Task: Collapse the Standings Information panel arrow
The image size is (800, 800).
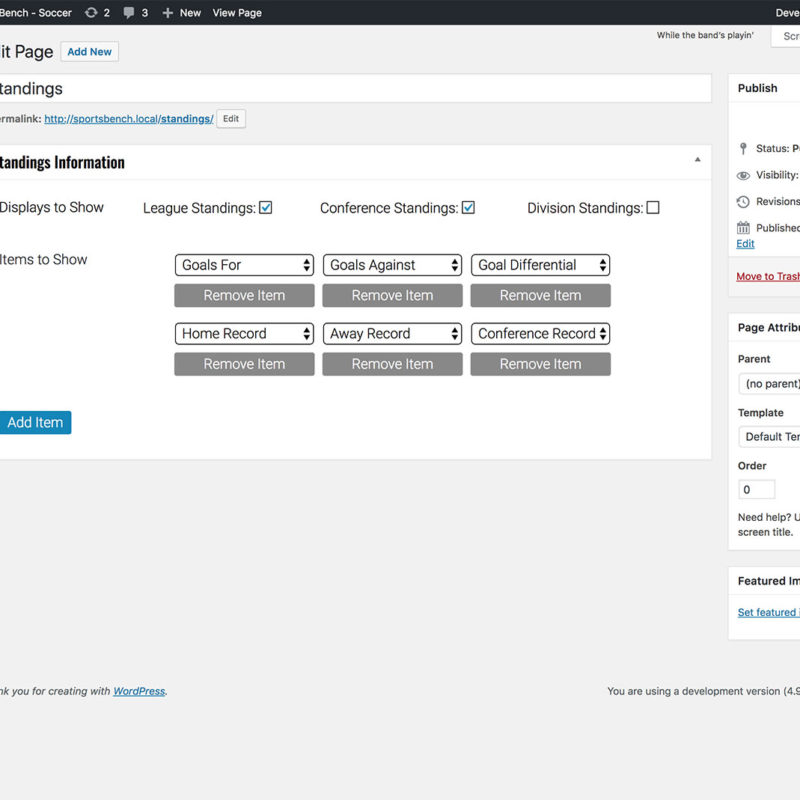Action: click(x=697, y=160)
